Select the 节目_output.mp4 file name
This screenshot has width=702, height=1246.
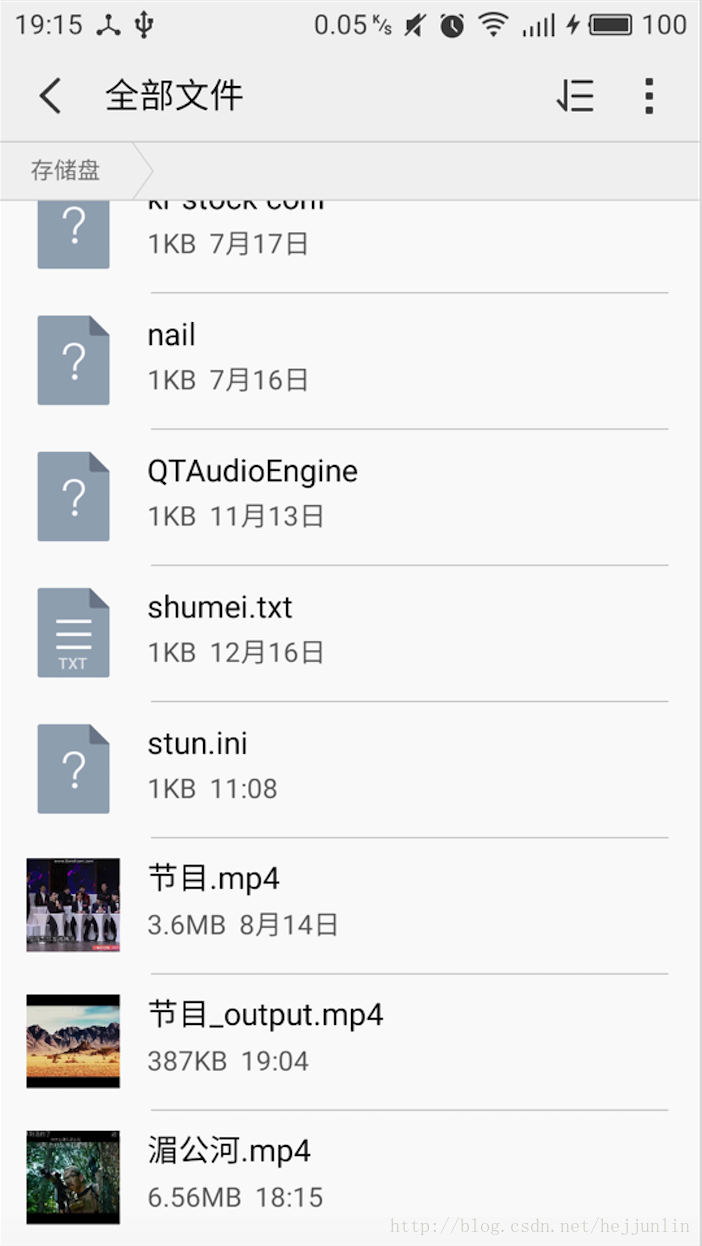(265, 1015)
